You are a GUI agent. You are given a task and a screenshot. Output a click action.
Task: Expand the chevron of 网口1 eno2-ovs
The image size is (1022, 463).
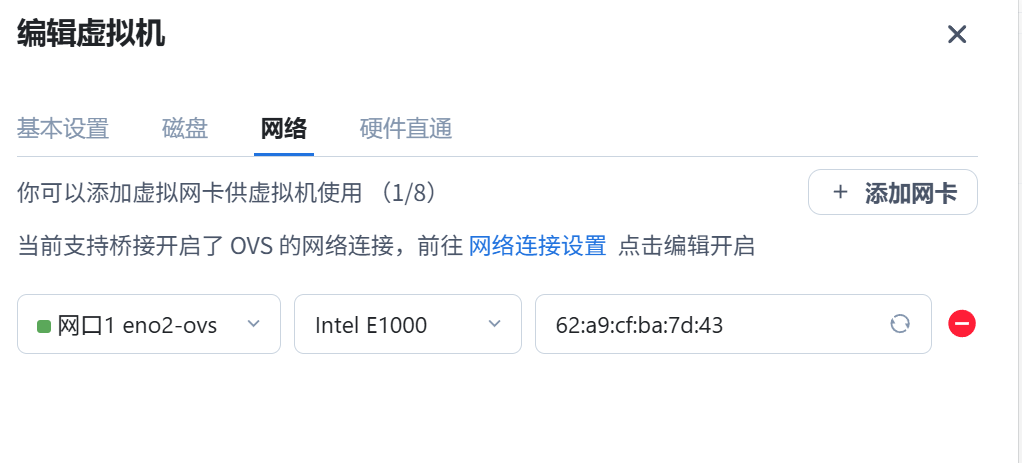pos(254,323)
